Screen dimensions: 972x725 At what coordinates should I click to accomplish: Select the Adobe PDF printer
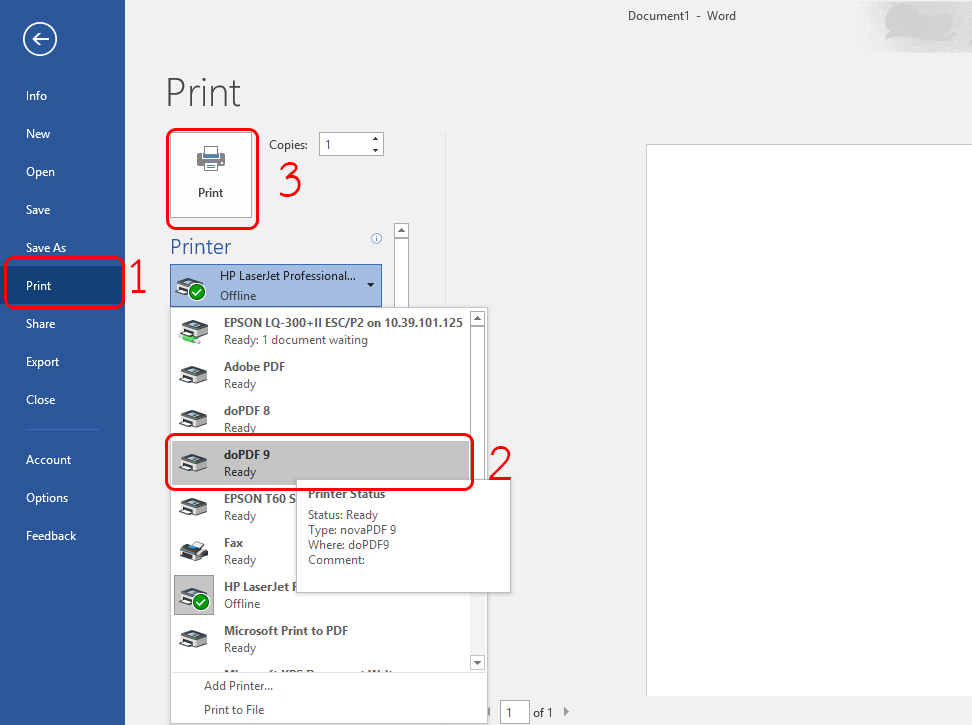(321, 375)
